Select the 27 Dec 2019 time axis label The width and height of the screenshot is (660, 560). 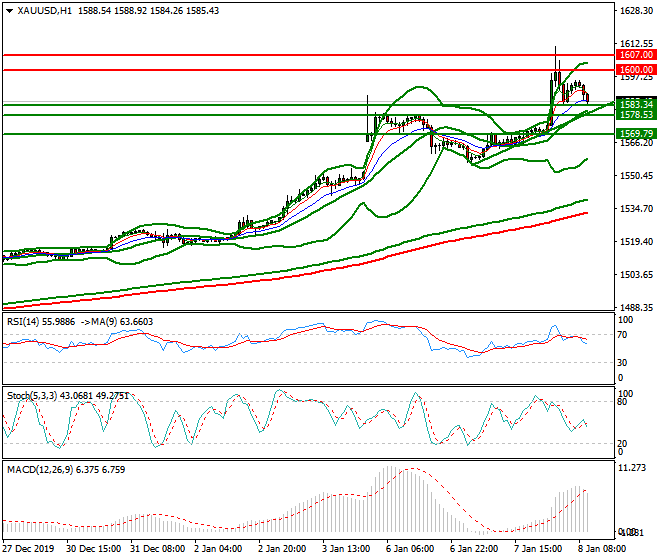29,549
